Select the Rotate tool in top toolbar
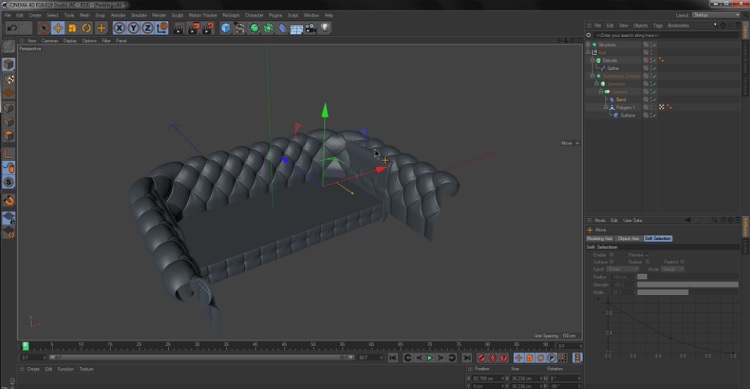This screenshot has height=389, width=750. (87, 28)
